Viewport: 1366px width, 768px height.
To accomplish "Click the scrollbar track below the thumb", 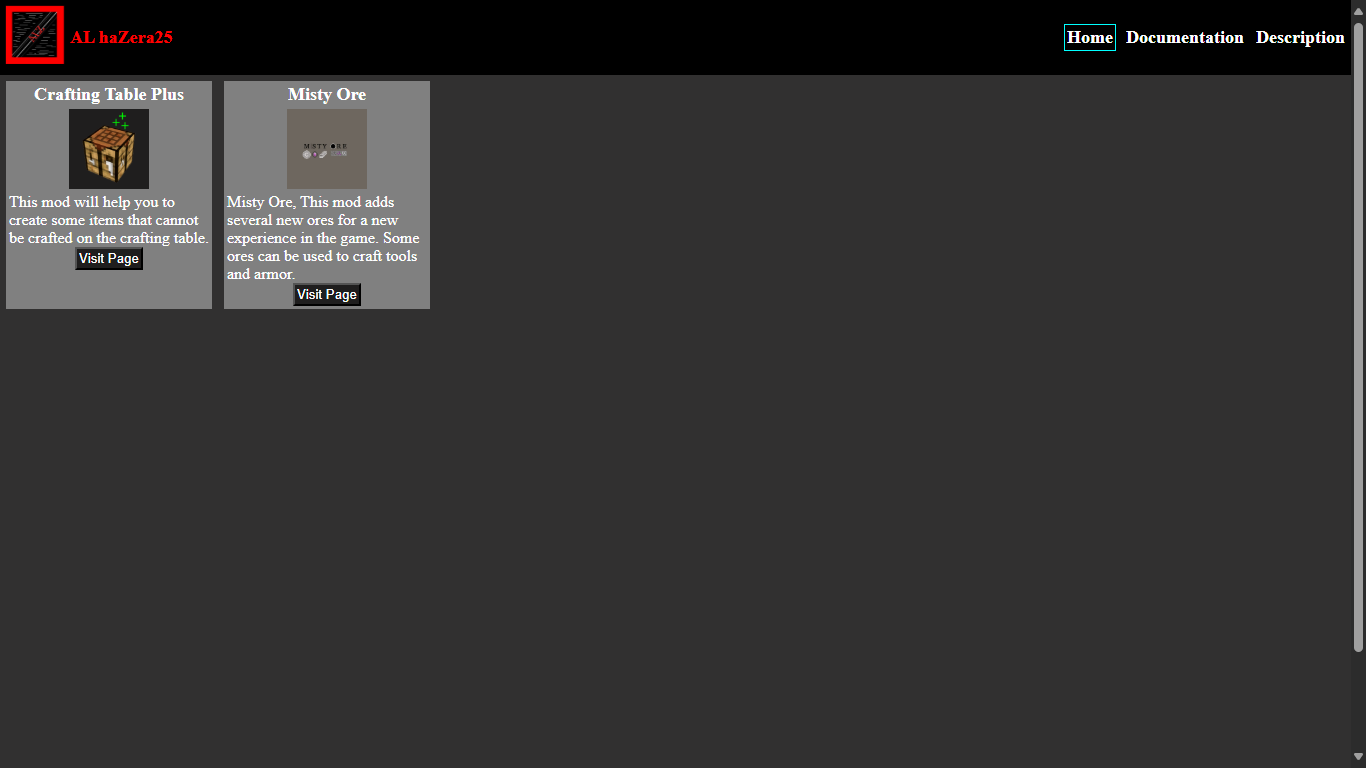I will (1358, 700).
